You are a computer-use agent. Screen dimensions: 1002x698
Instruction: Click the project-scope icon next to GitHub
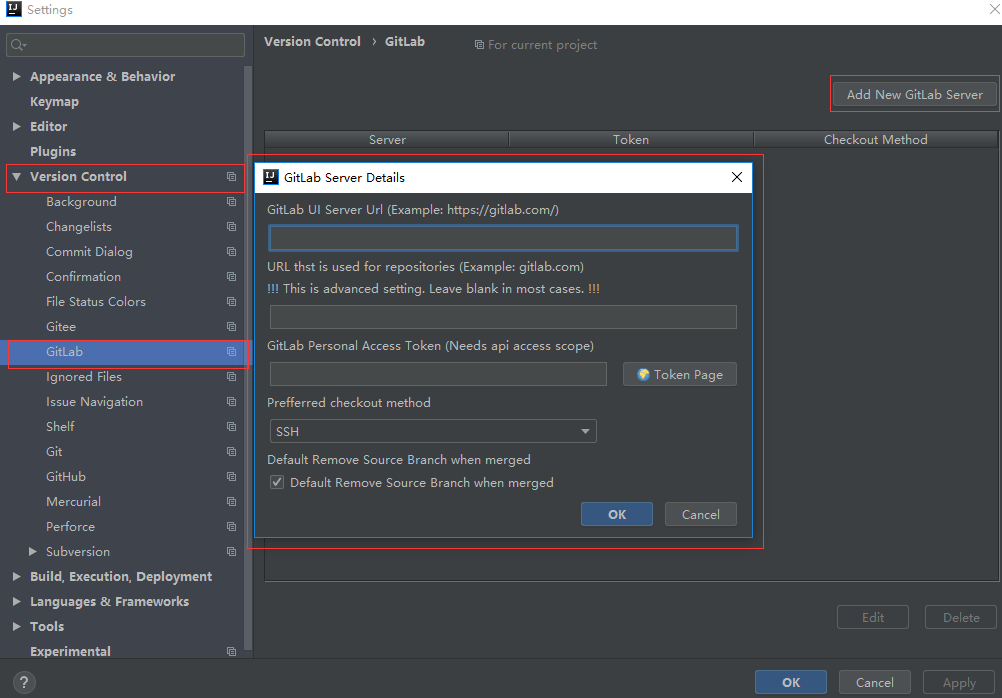coord(231,477)
